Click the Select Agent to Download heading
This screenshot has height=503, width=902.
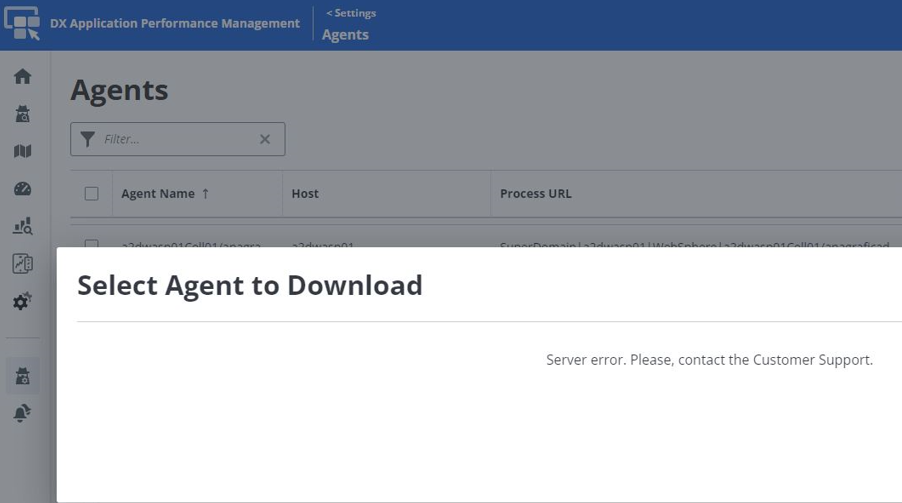tap(250, 285)
